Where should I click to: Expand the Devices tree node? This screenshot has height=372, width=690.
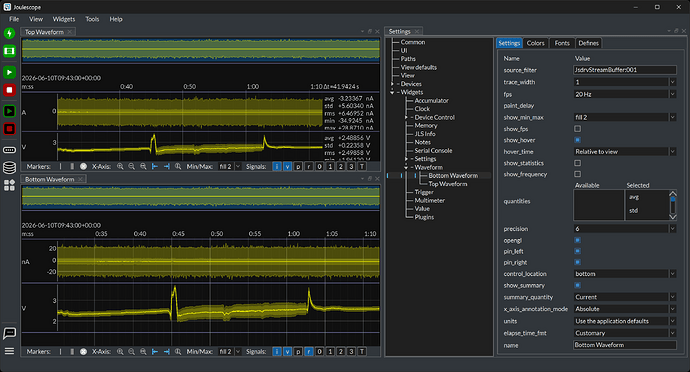point(393,84)
